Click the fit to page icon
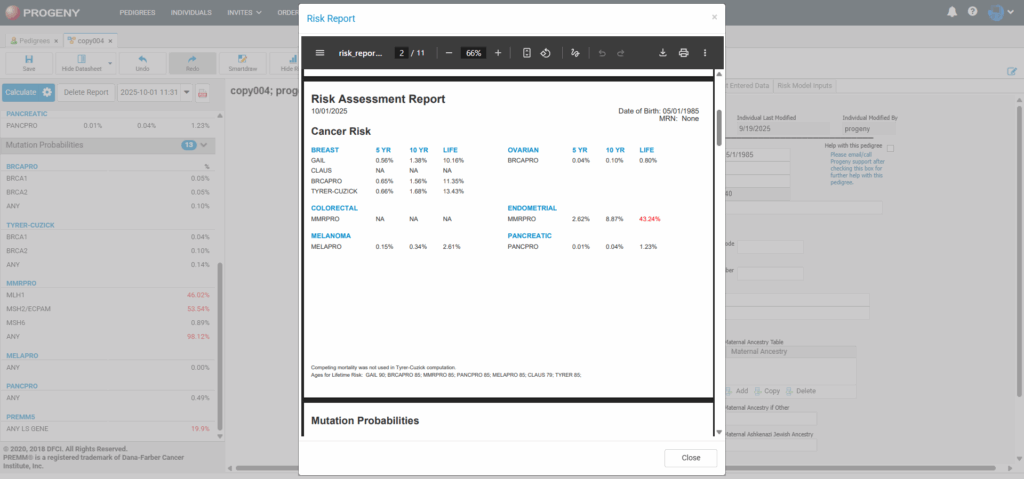The height and width of the screenshot is (479, 1024). (x=526, y=53)
